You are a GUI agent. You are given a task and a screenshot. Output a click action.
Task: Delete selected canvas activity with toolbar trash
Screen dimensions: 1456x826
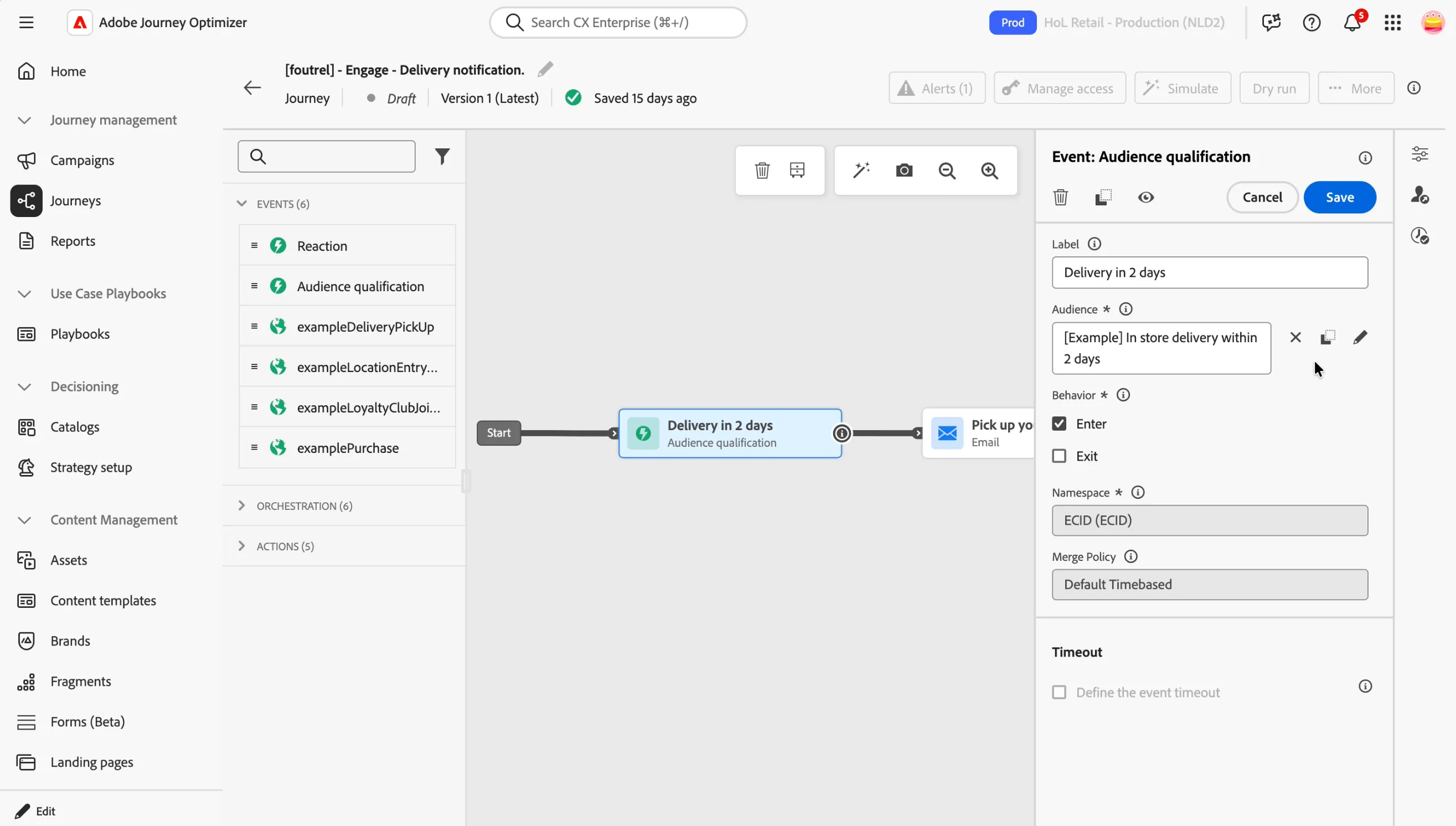click(762, 170)
